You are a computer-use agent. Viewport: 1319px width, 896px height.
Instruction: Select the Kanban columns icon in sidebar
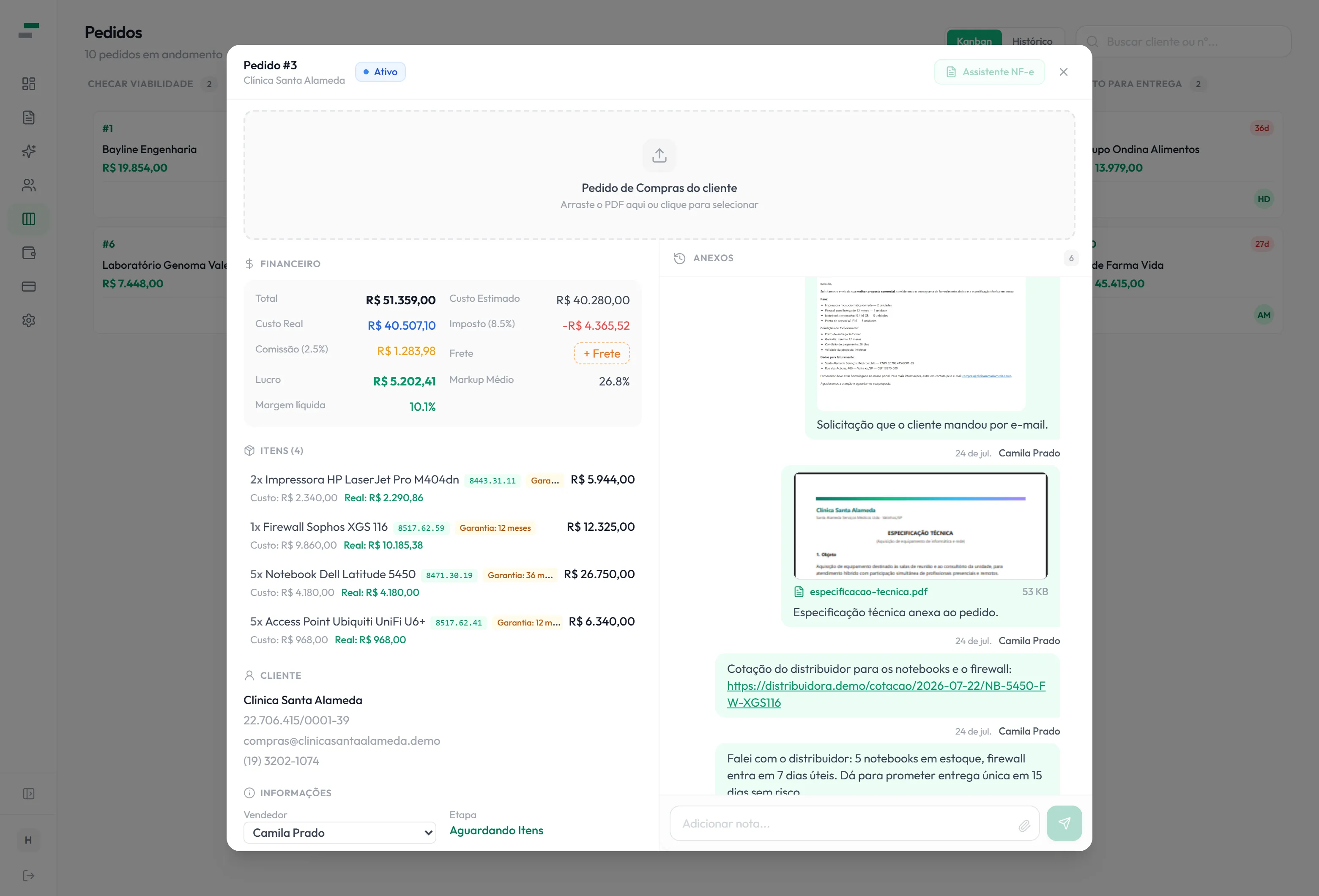click(28, 219)
